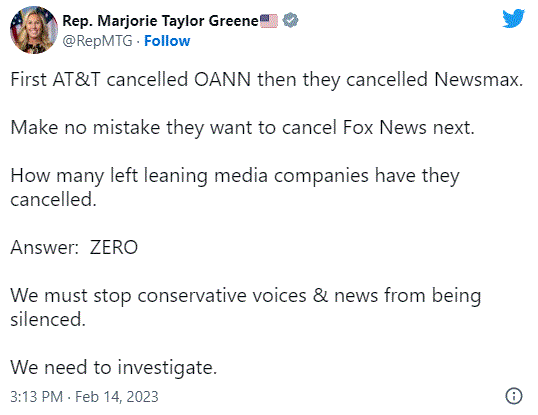Click the 3:13 PM timestamp
The image size is (538, 415).
pyautogui.click(x=37, y=397)
